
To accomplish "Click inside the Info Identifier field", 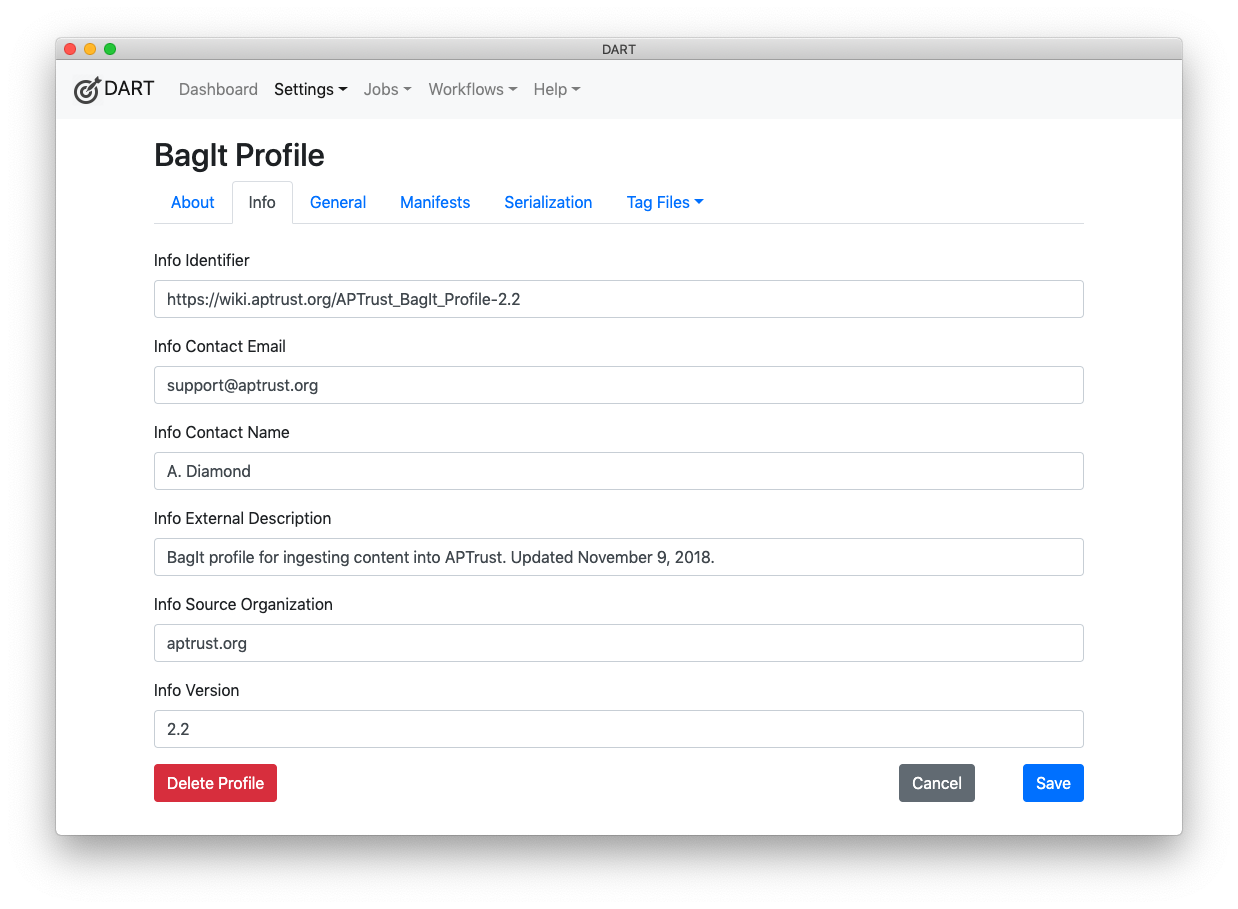I will (618, 299).
